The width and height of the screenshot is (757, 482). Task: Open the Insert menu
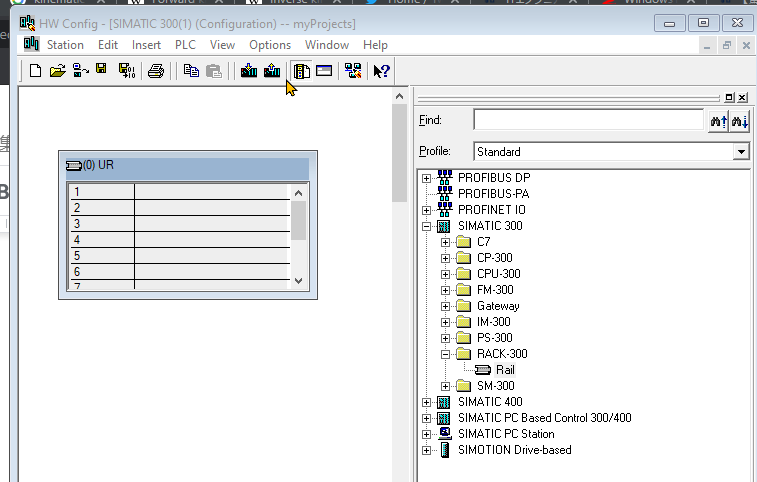point(146,45)
